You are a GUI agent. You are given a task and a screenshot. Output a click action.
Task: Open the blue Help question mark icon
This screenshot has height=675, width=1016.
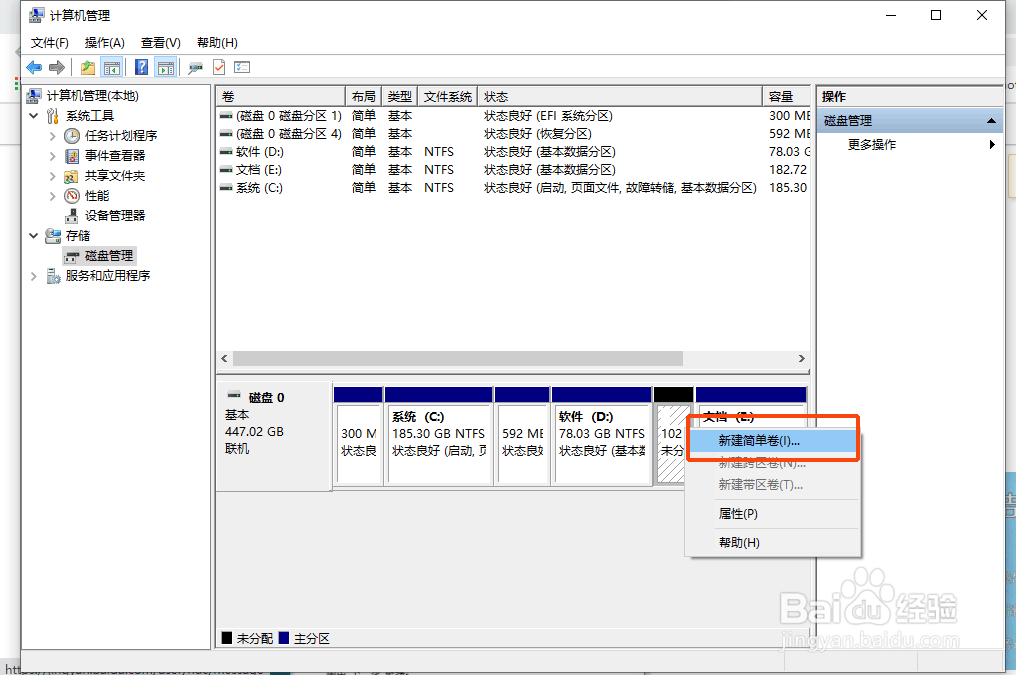click(141, 67)
